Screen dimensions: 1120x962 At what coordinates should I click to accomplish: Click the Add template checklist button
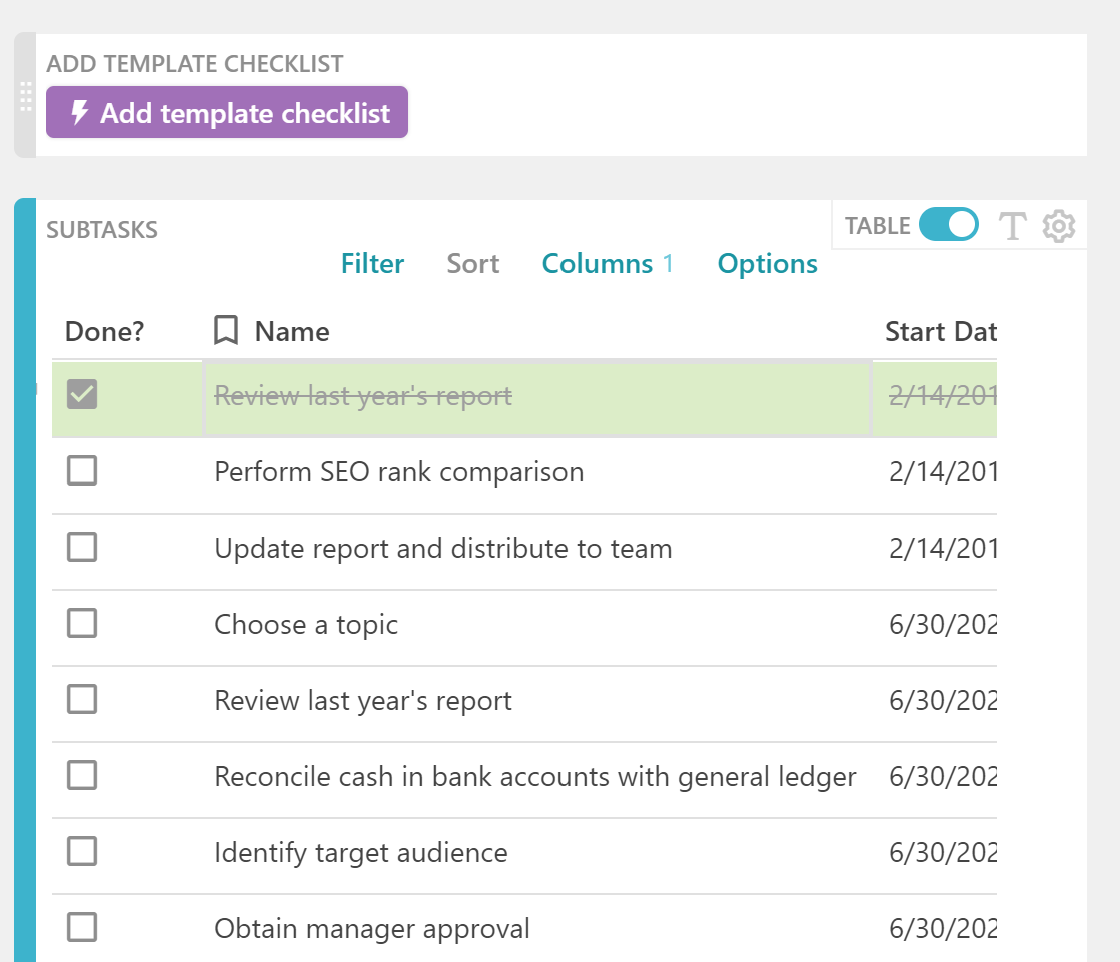pyautogui.click(x=227, y=113)
